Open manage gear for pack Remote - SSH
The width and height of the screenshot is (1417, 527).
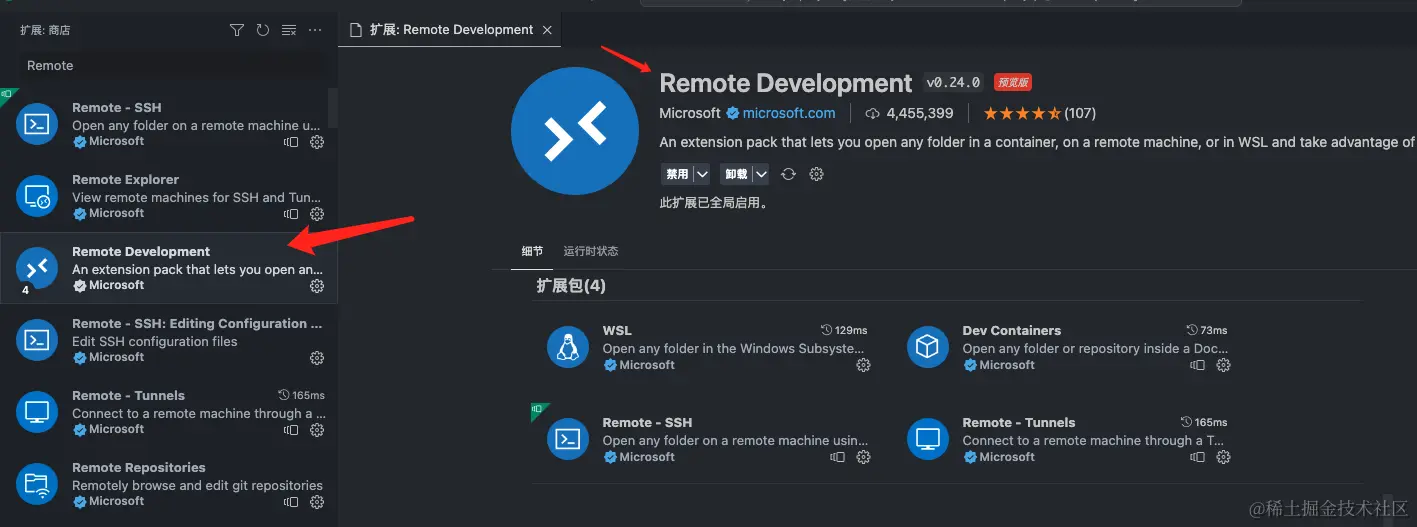pos(864,458)
